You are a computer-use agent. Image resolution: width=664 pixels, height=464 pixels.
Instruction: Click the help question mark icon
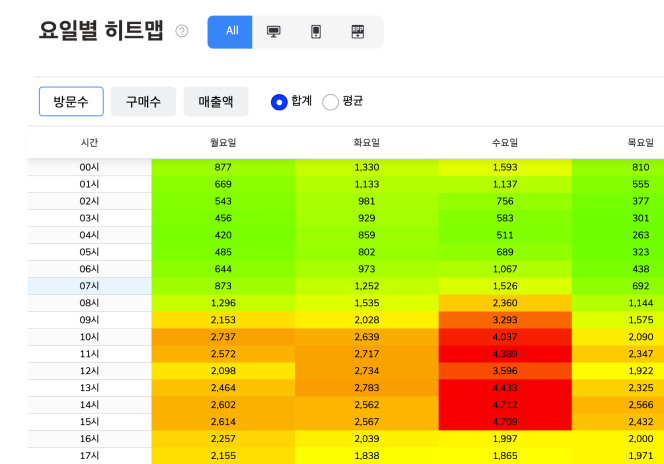[x=182, y=31]
